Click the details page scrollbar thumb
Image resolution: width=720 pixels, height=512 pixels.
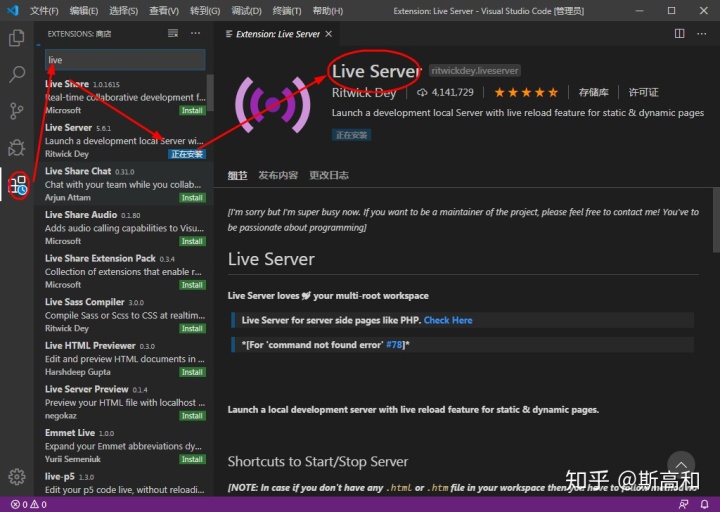(x=716, y=219)
